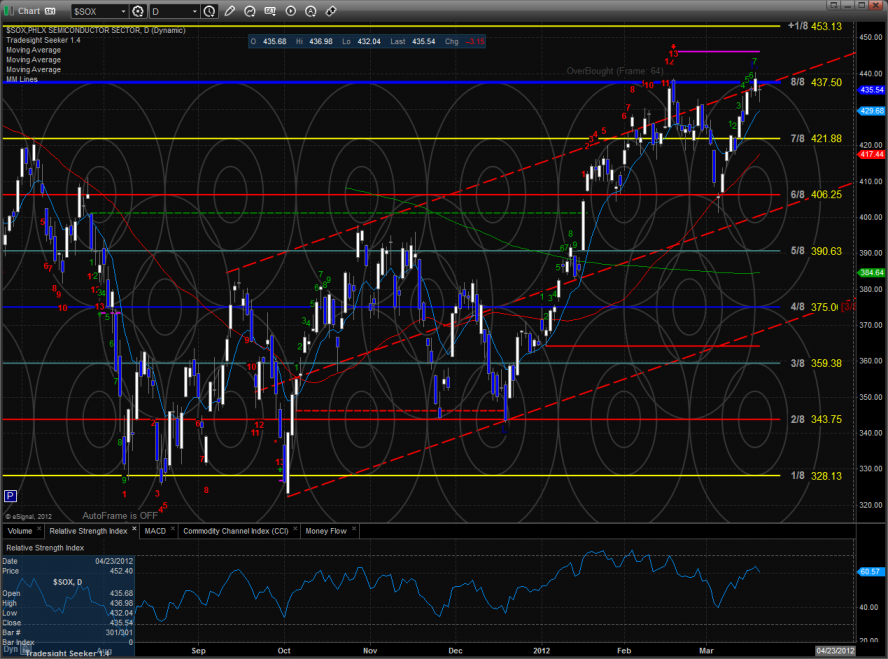Open the Commodity Channel Index (CCI) tab
The height and width of the screenshot is (659, 888).
236,531
